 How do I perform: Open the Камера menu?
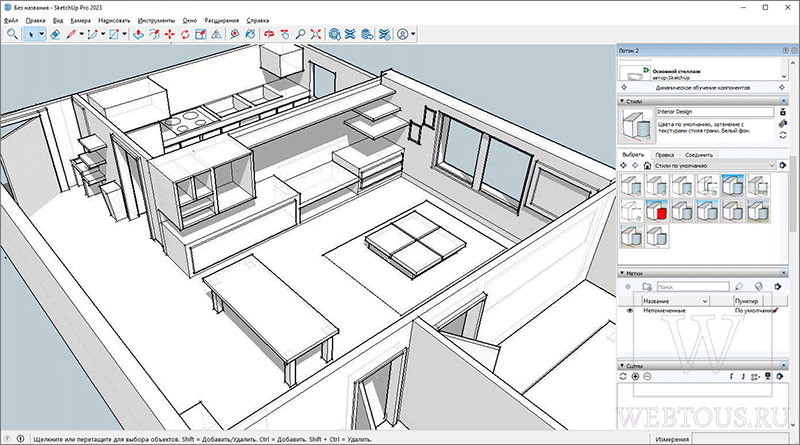pyautogui.click(x=81, y=20)
